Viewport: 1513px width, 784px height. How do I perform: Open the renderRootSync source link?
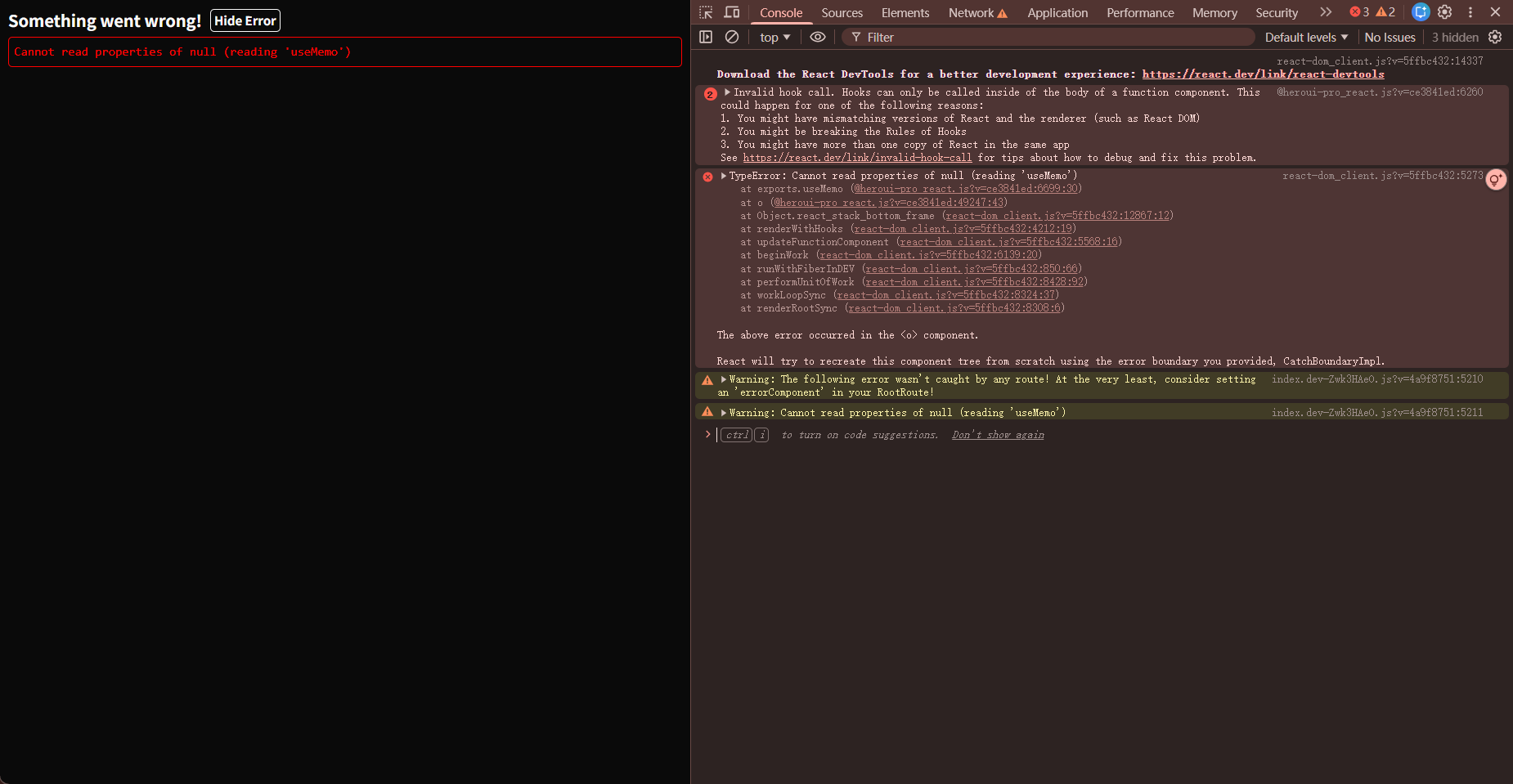click(954, 308)
